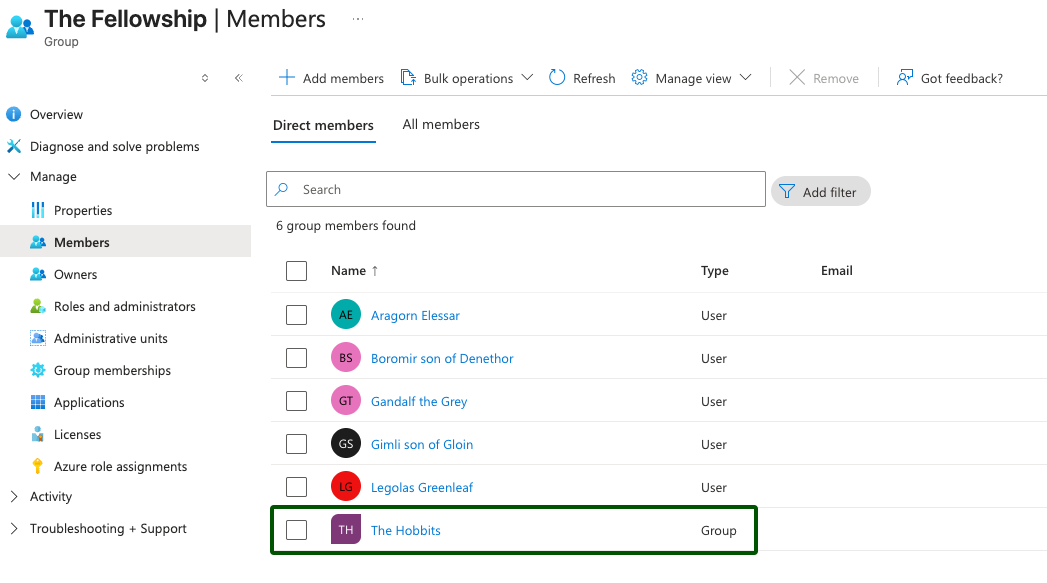Open The Hobbits group link
Image resolution: width=1047 pixels, height=583 pixels.
[405, 530]
